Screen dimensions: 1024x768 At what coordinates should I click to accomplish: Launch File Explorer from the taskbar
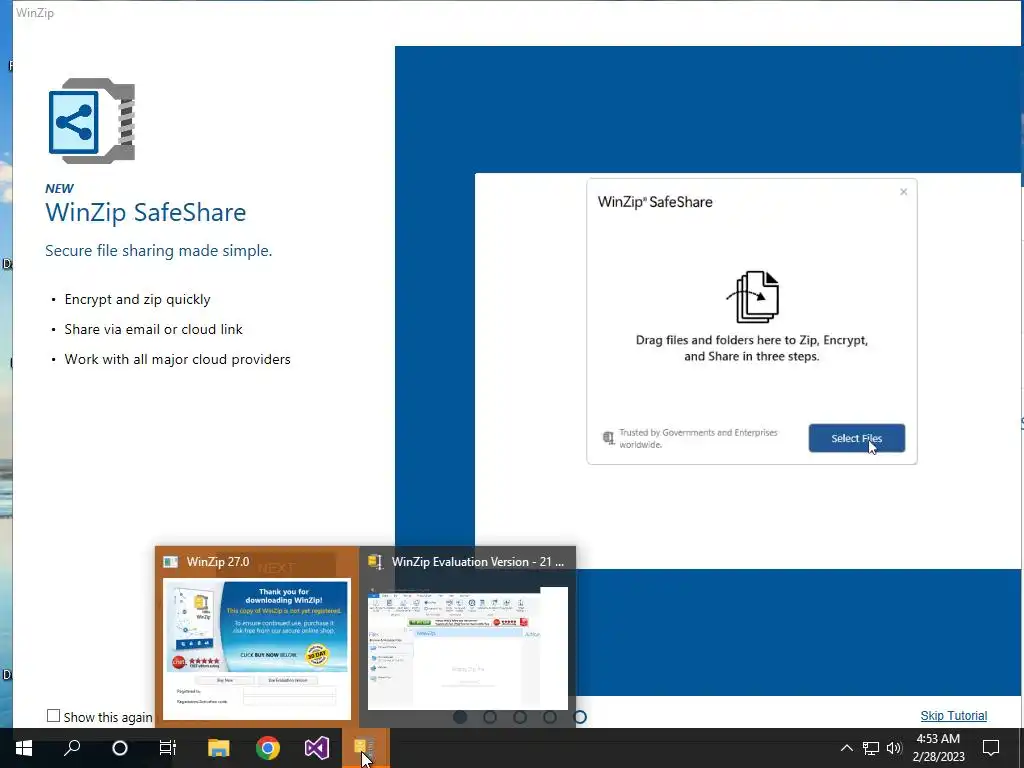pyautogui.click(x=219, y=748)
